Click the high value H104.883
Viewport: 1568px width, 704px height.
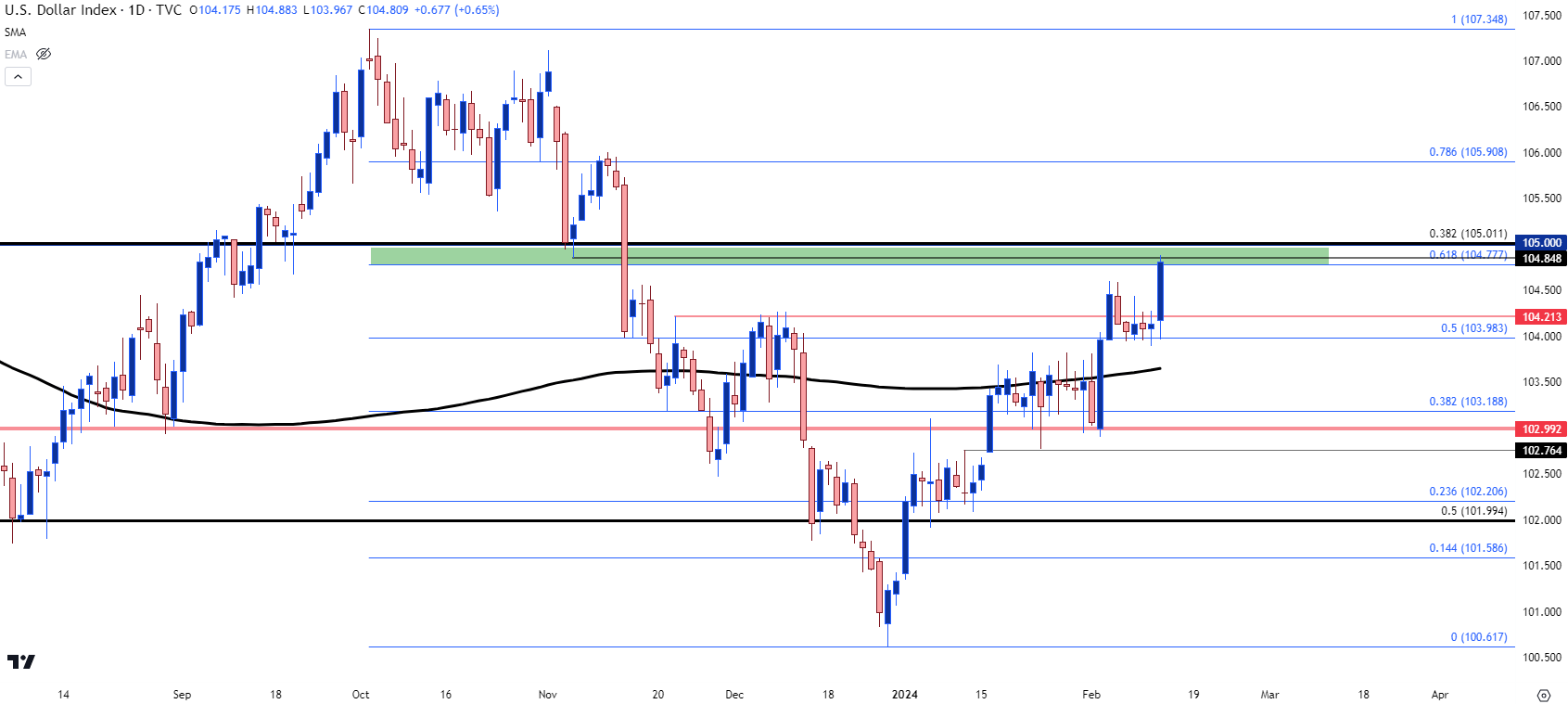coord(272,10)
